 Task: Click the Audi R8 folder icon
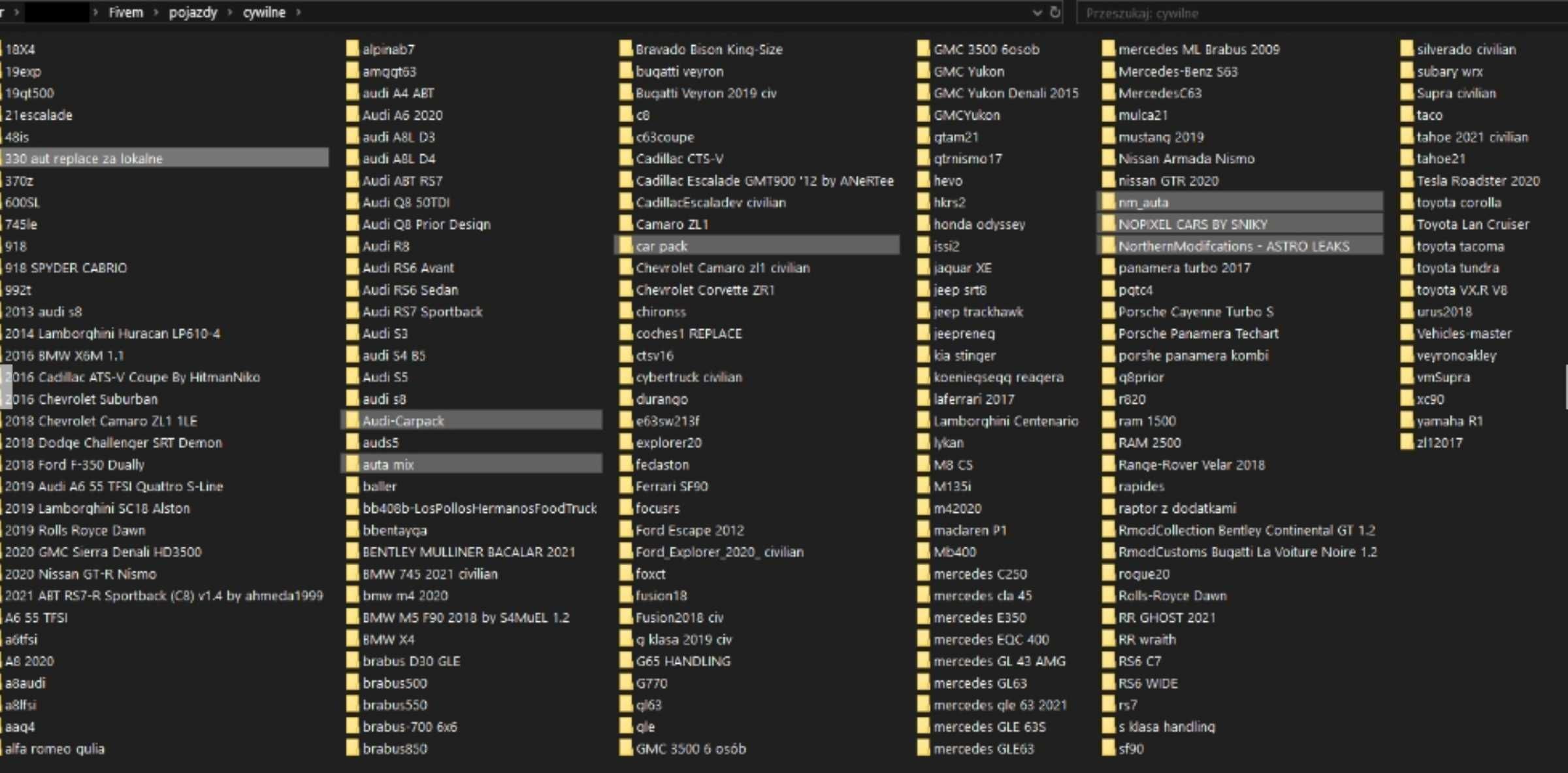click(353, 246)
